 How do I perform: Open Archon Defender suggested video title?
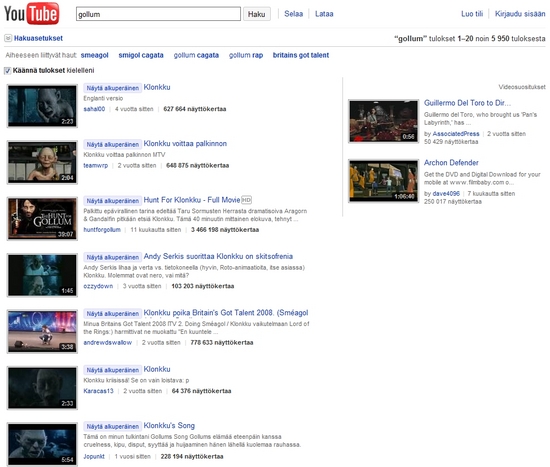pyautogui.click(x=451, y=162)
